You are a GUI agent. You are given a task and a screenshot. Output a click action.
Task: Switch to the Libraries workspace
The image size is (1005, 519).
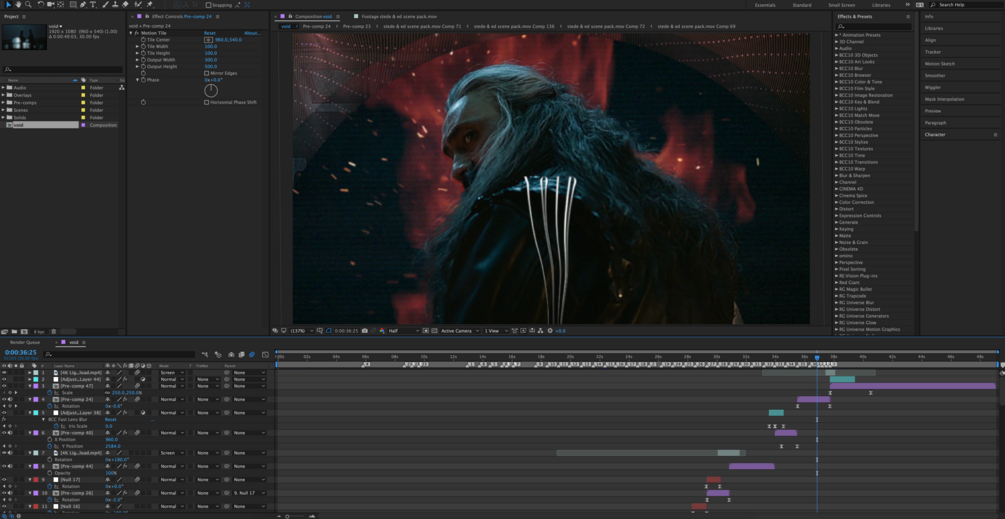tap(881, 4)
